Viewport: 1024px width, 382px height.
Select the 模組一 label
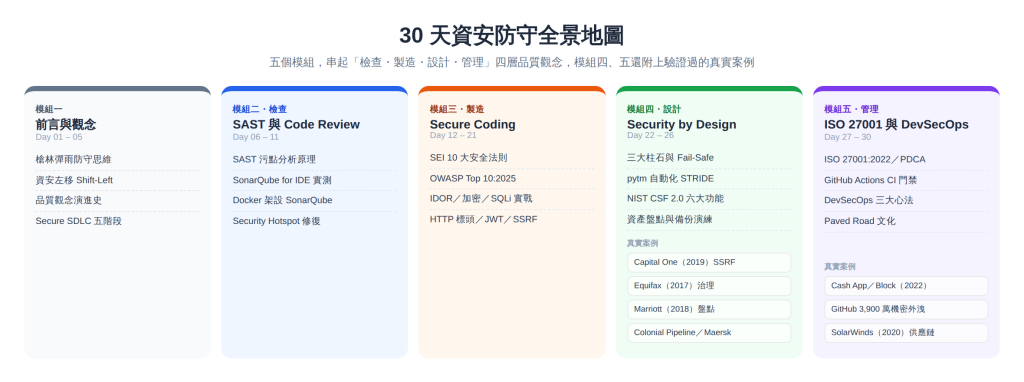49,109
